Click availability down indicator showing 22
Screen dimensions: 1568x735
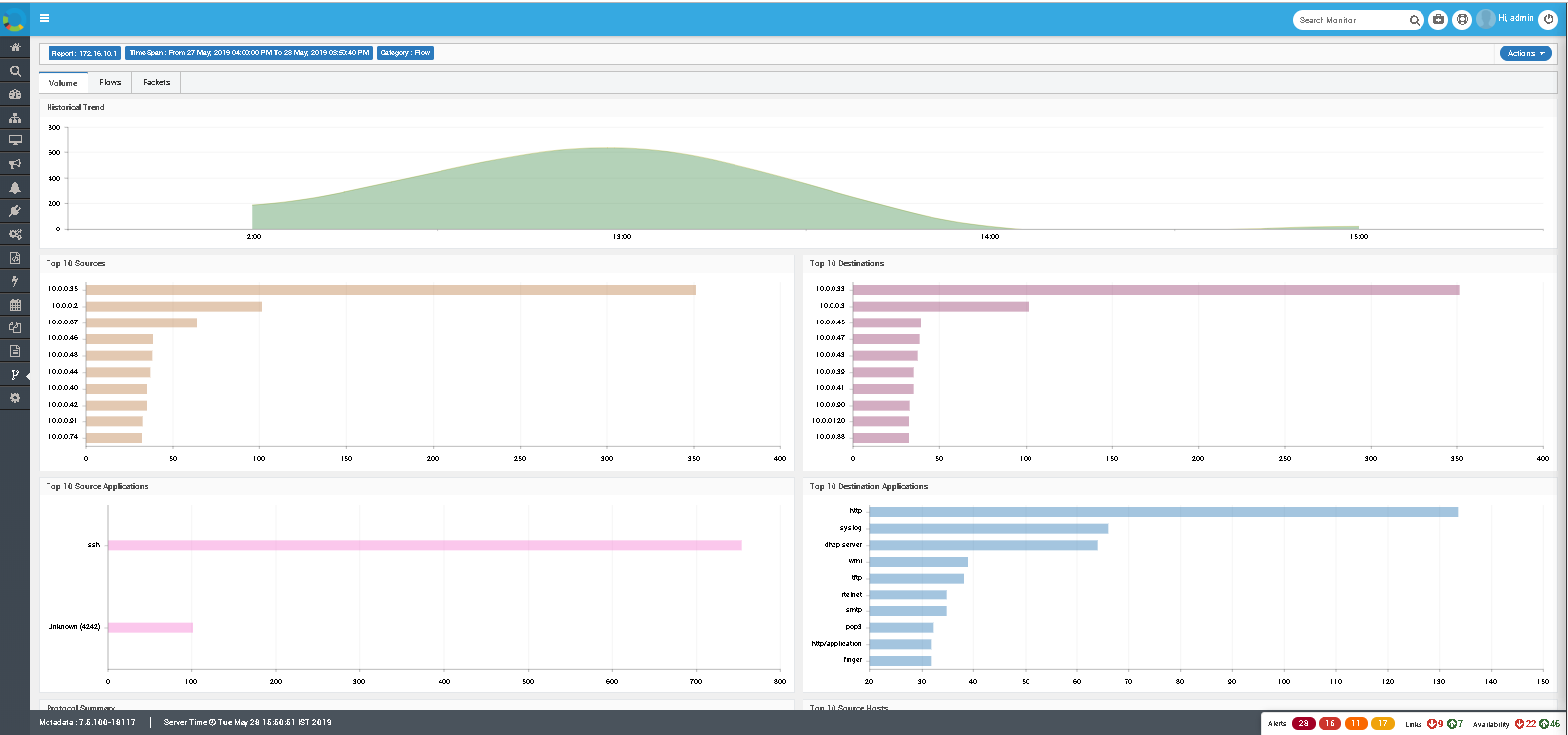pos(1524,724)
